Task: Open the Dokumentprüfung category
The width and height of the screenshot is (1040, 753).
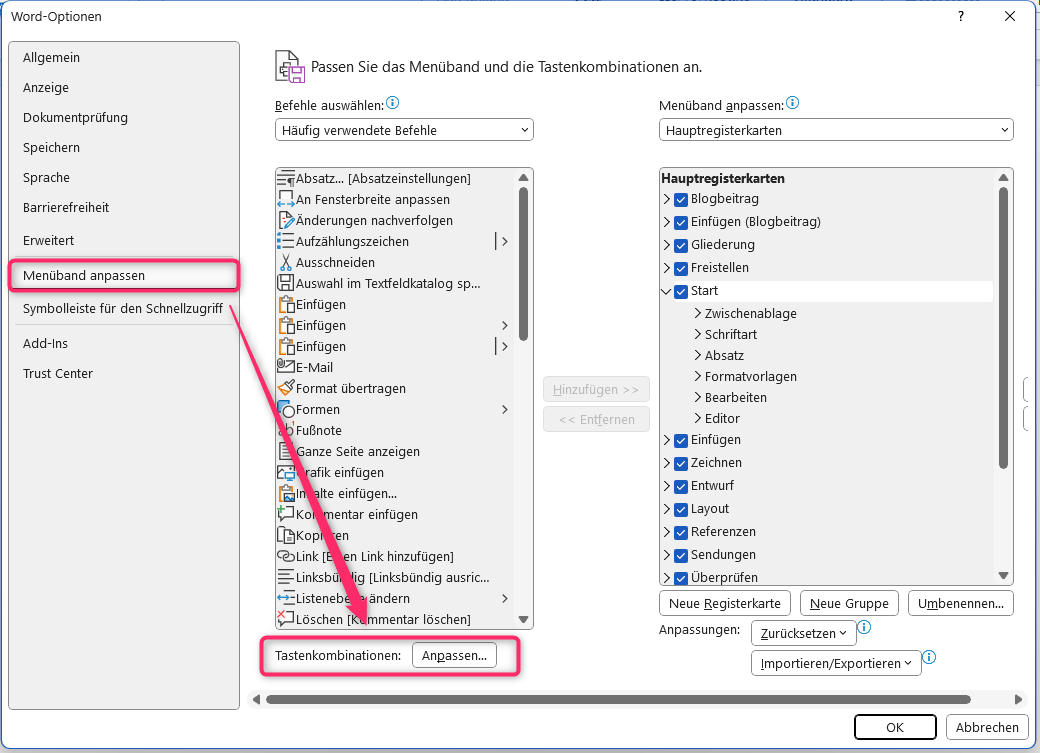Action: click(124, 117)
